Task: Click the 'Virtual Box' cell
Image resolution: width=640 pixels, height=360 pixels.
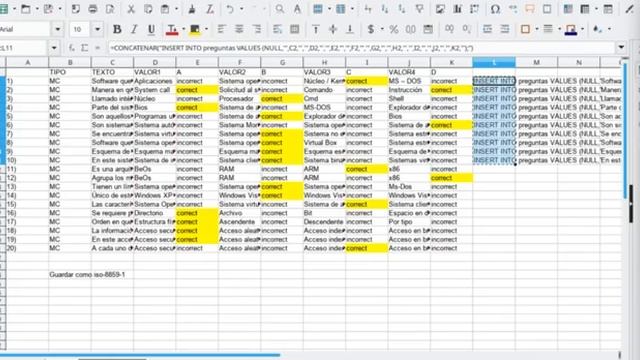Action: pos(324,142)
